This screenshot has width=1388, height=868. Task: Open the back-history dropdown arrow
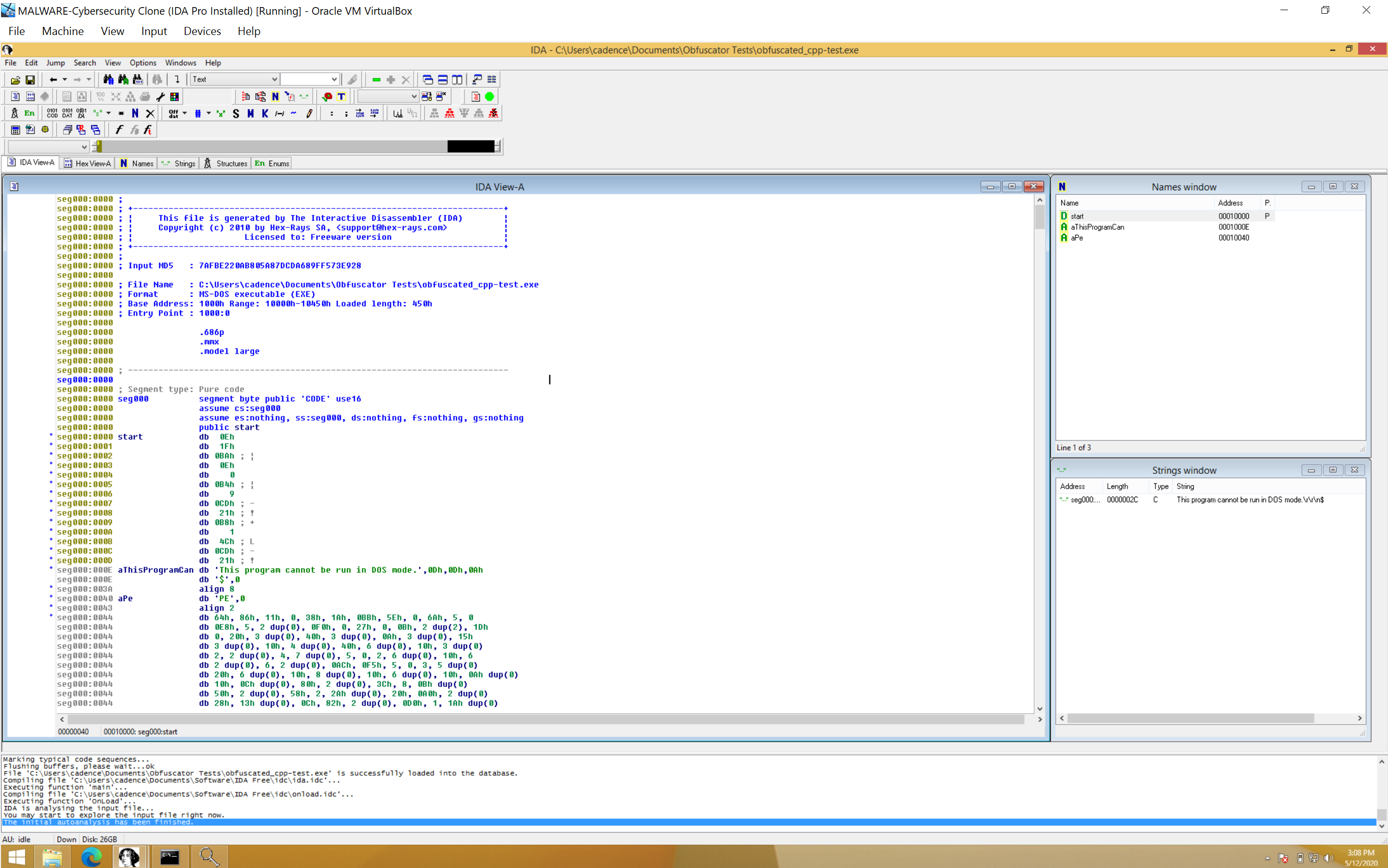click(64, 79)
